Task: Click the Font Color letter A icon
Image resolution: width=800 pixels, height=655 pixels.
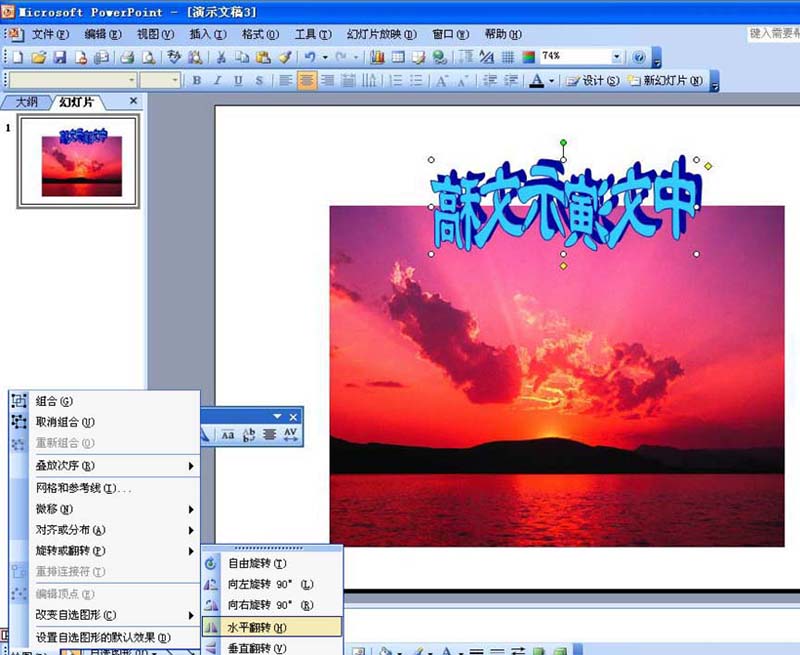Action: coord(536,81)
